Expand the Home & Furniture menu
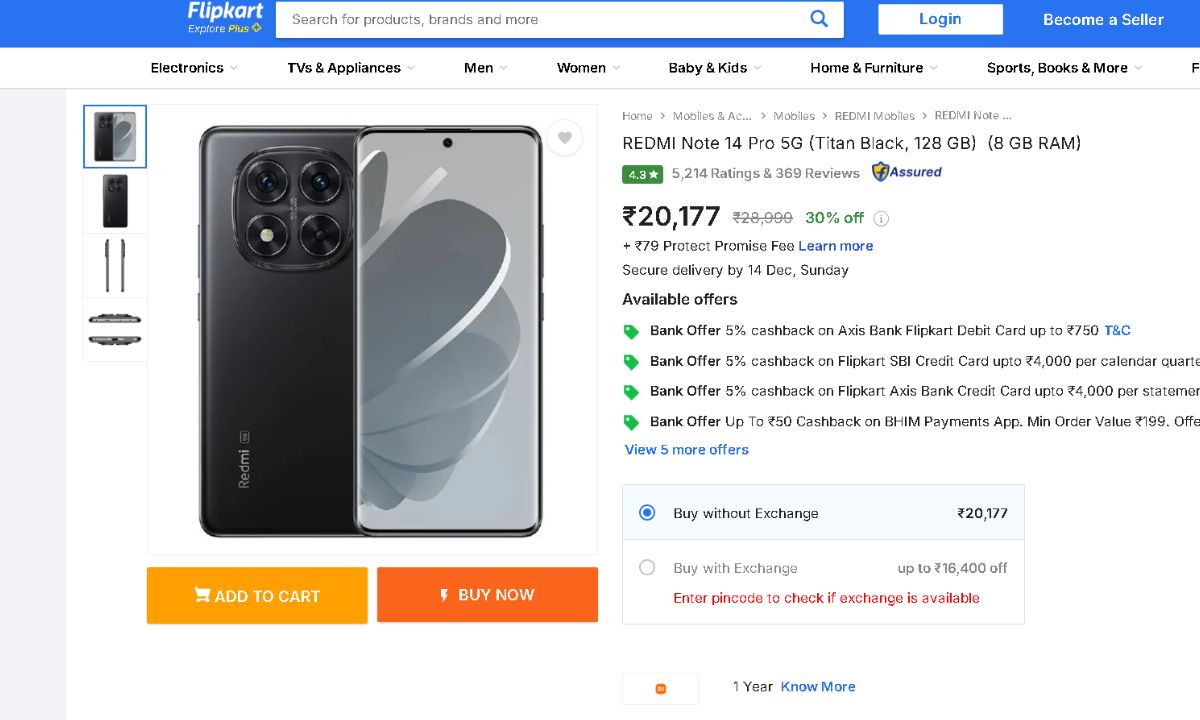 click(873, 68)
